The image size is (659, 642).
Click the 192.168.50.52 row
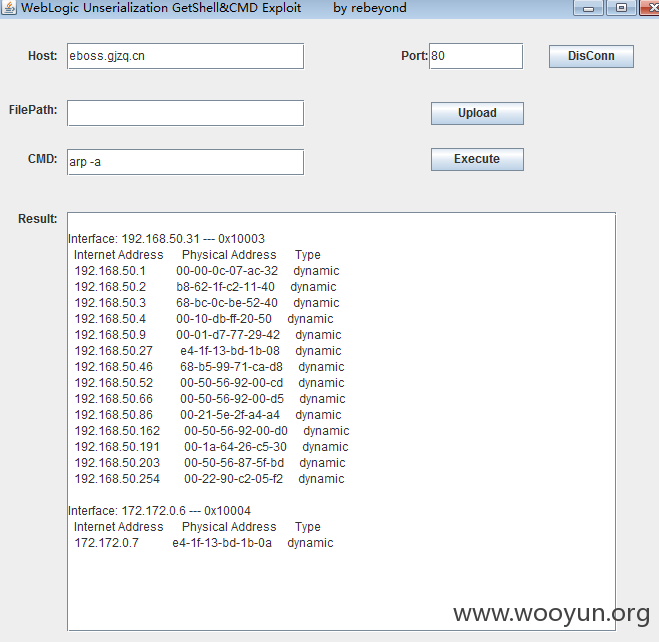tap(209, 382)
